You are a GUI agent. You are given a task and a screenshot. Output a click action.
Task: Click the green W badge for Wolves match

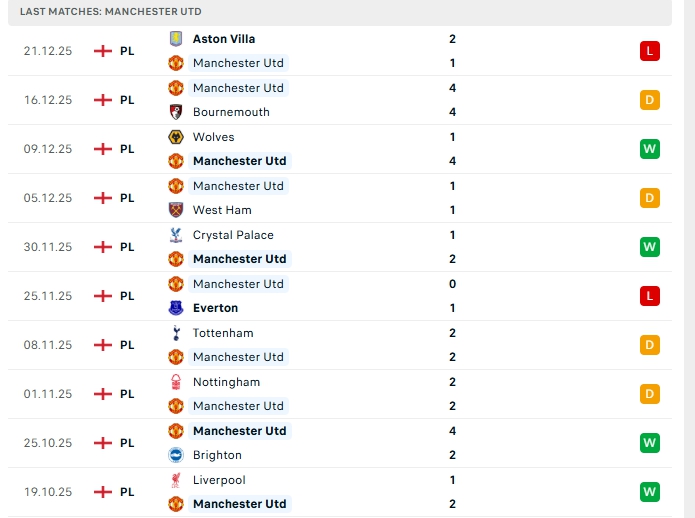pyautogui.click(x=650, y=149)
